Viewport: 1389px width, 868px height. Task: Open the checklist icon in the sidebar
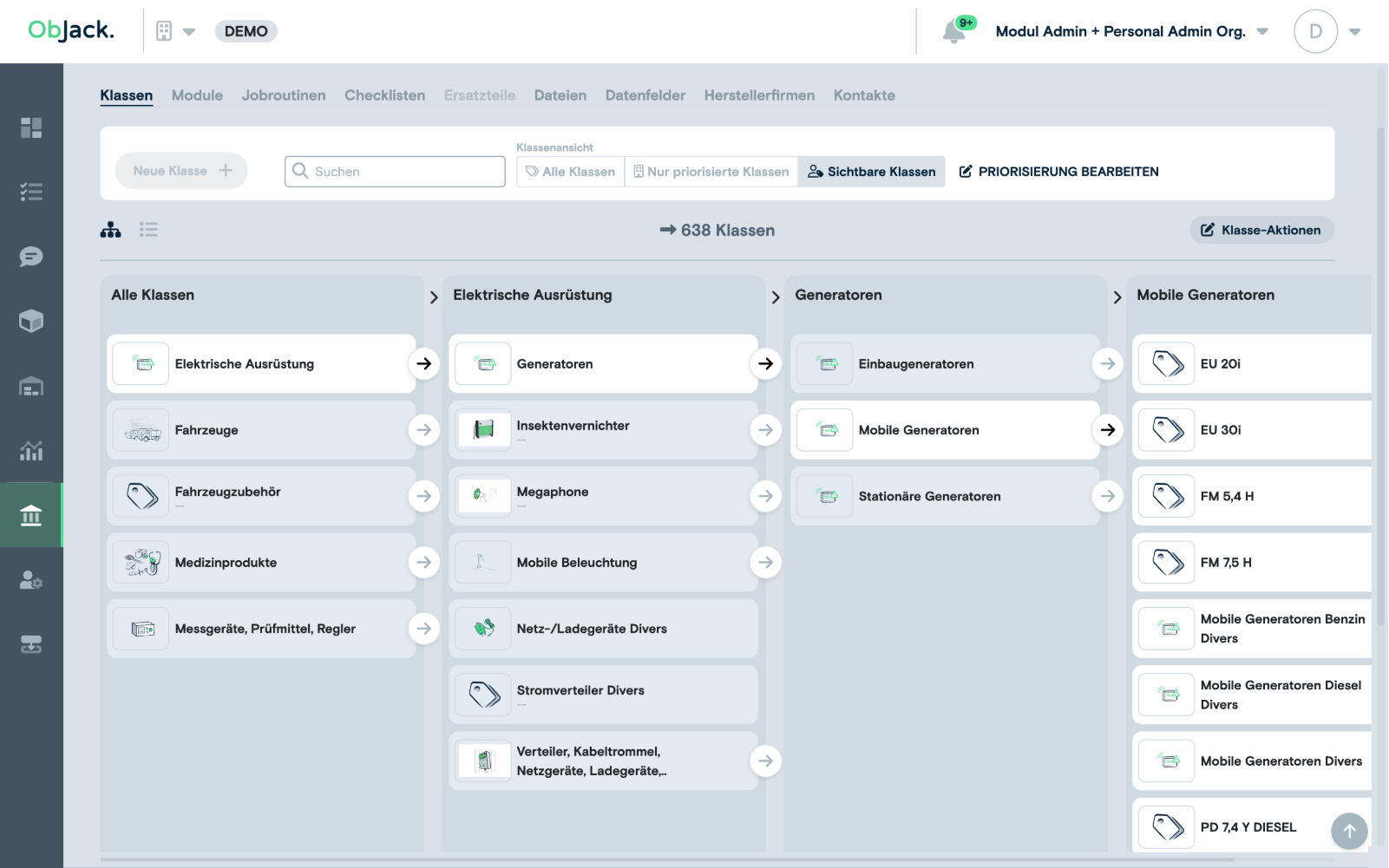(32, 192)
